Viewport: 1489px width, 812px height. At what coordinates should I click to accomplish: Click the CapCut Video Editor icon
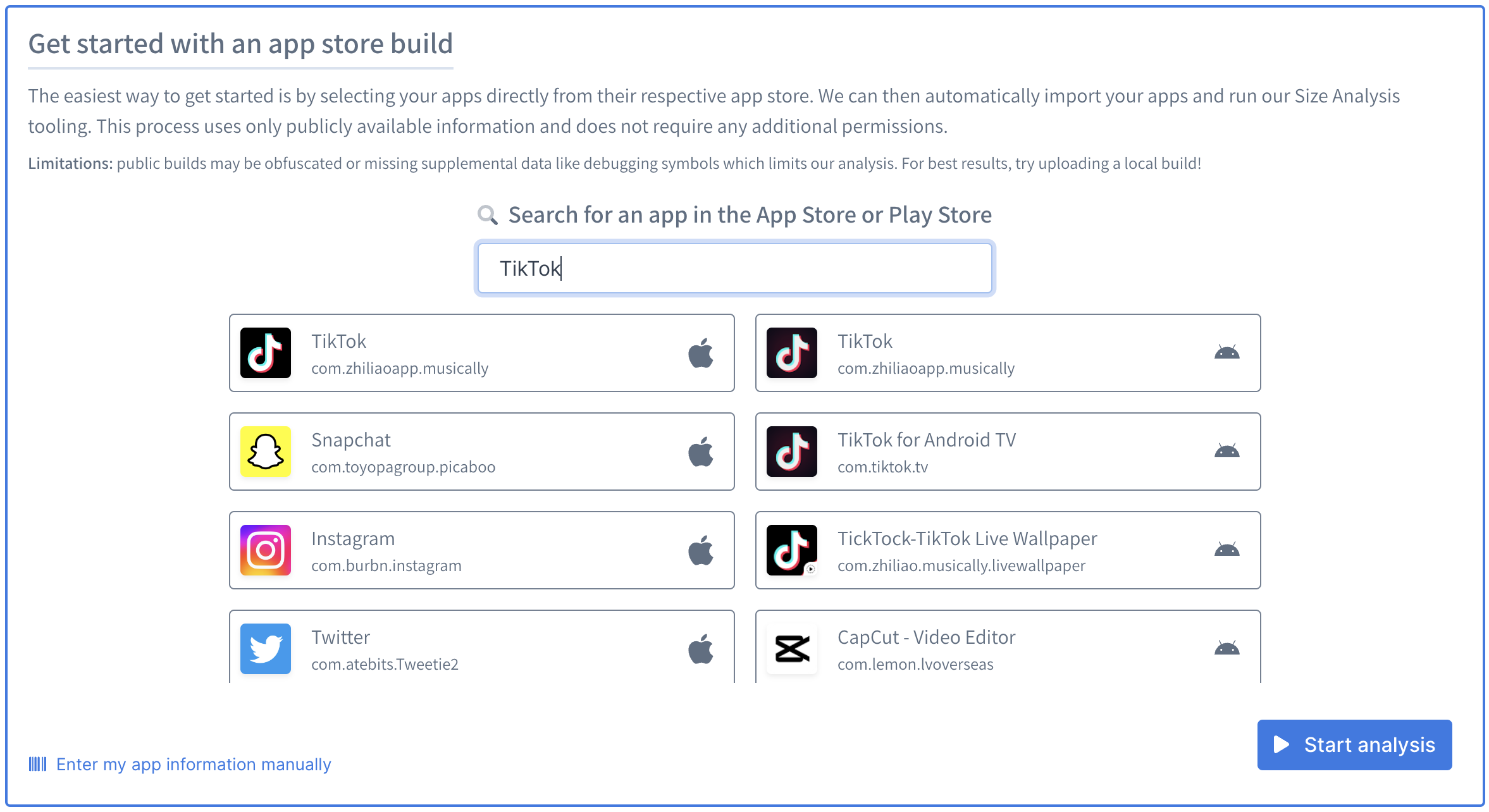click(x=792, y=649)
